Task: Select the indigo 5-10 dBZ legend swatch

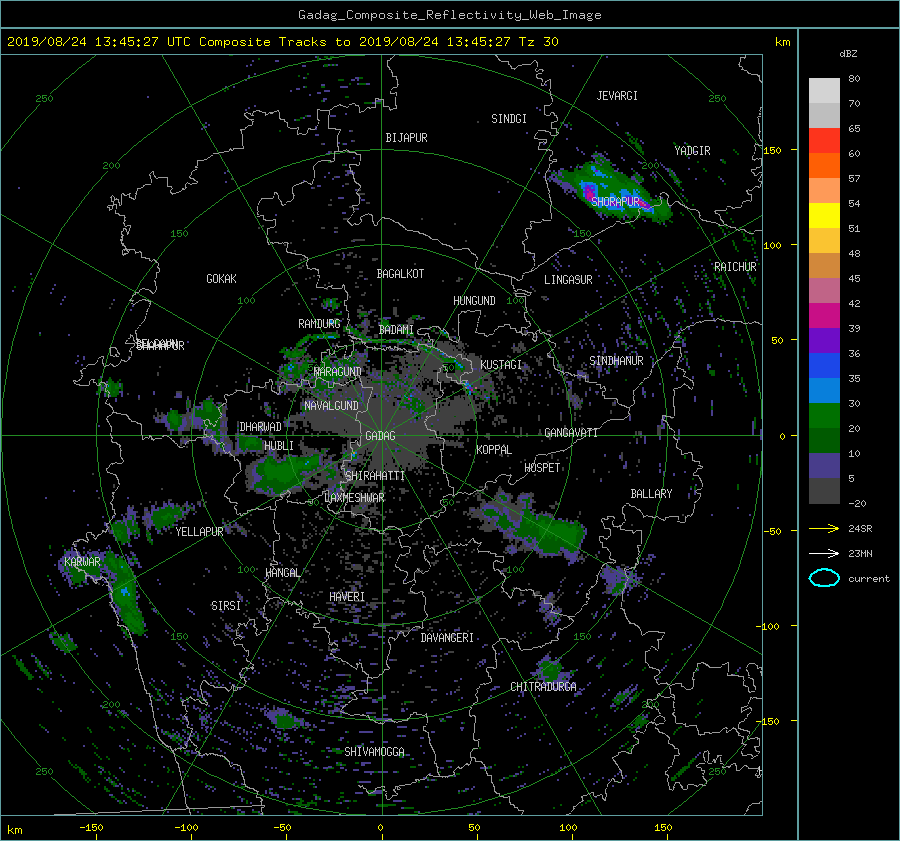Action: tap(824, 466)
